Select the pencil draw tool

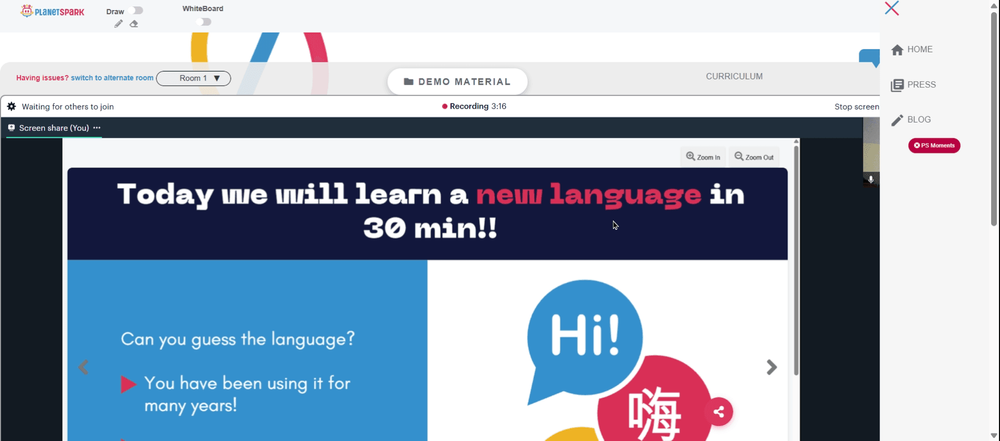(x=119, y=24)
